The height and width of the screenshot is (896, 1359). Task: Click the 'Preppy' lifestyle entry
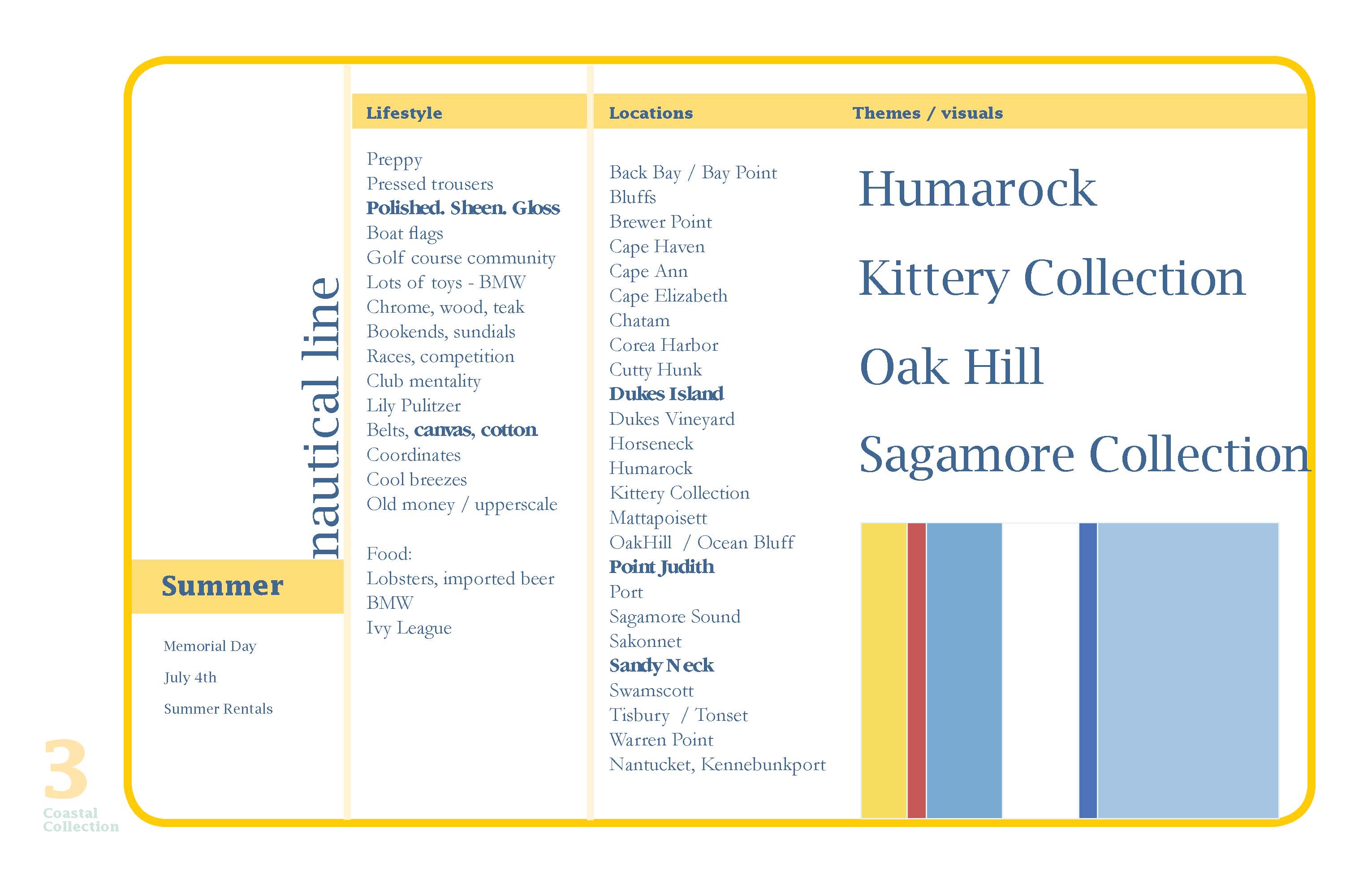pyautogui.click(x=394, y=159)
